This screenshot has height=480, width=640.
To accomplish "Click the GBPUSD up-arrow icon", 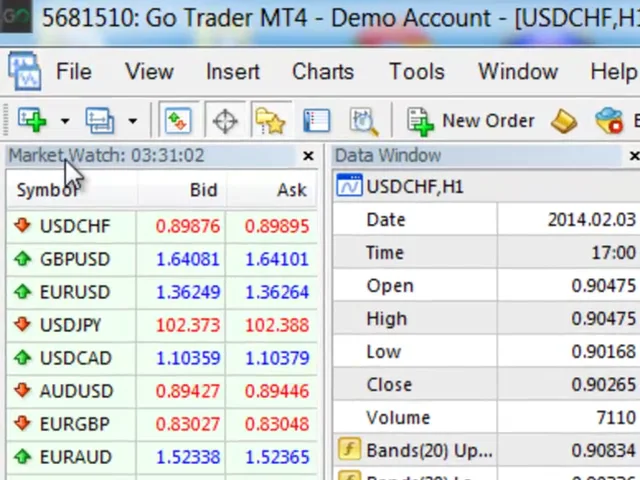I will point(22,258).
